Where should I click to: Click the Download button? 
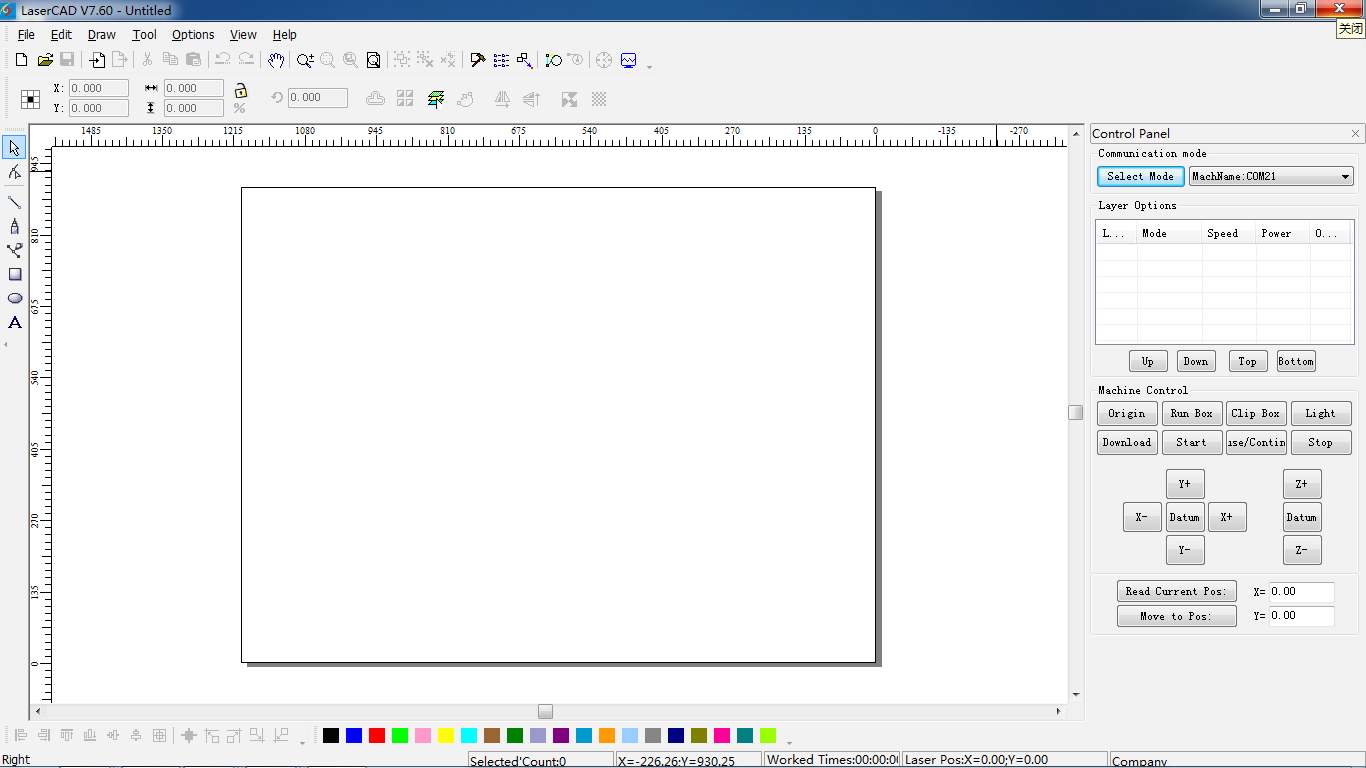(x=1127, y=442)
